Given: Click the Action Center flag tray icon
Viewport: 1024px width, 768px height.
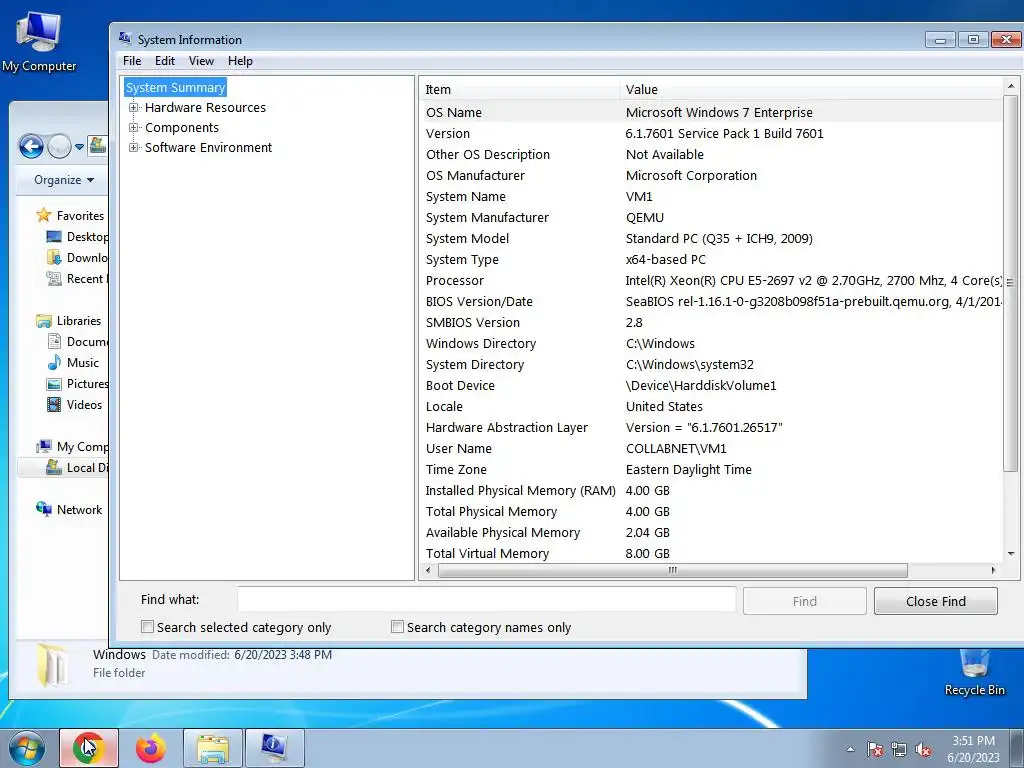Looking at the screenshot, I should point(874,750).
